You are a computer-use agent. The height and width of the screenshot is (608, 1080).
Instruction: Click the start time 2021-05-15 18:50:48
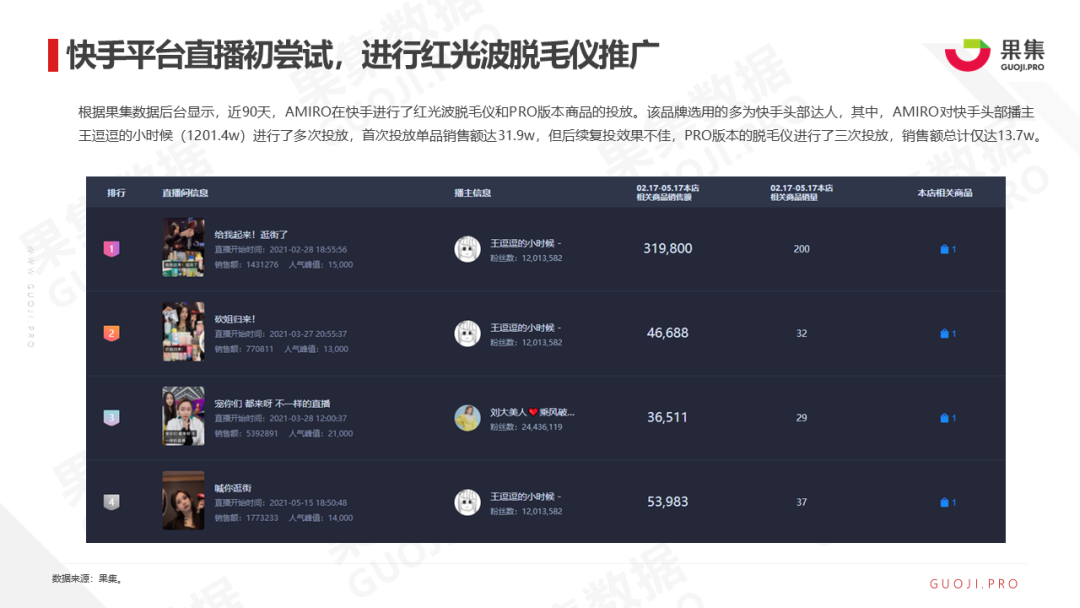[x=308, y=503]
